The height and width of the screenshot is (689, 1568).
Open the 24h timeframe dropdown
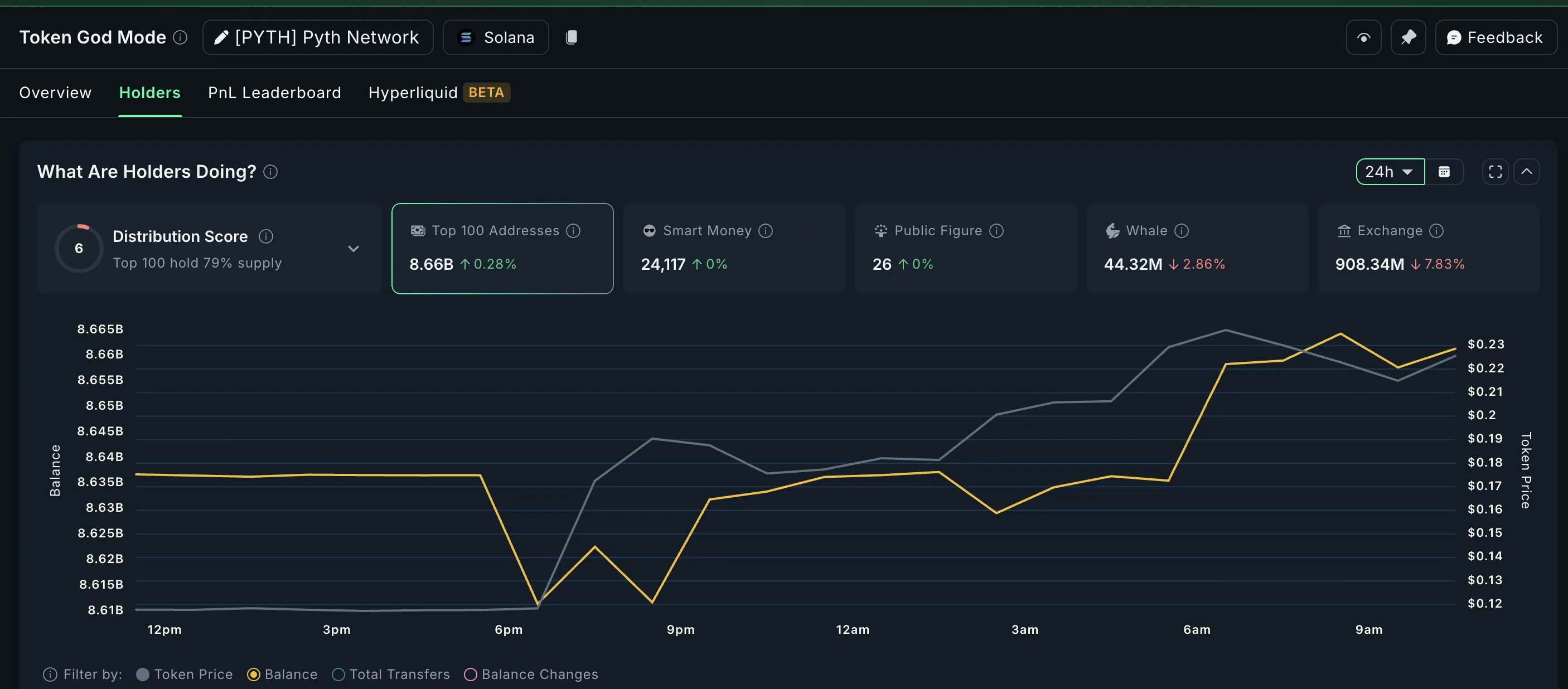[1390, 172]
